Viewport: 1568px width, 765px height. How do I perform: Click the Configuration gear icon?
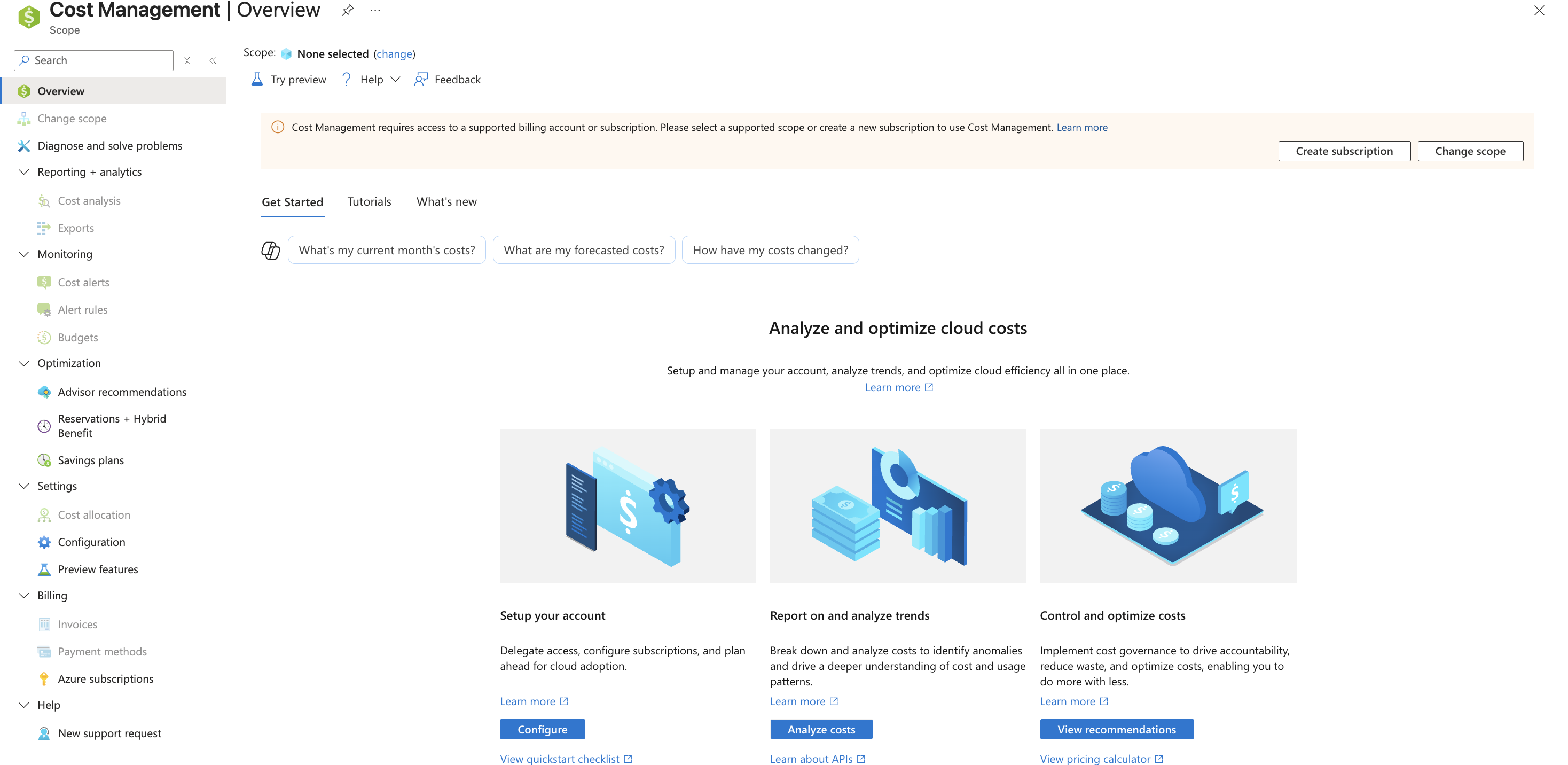point(44,542)
